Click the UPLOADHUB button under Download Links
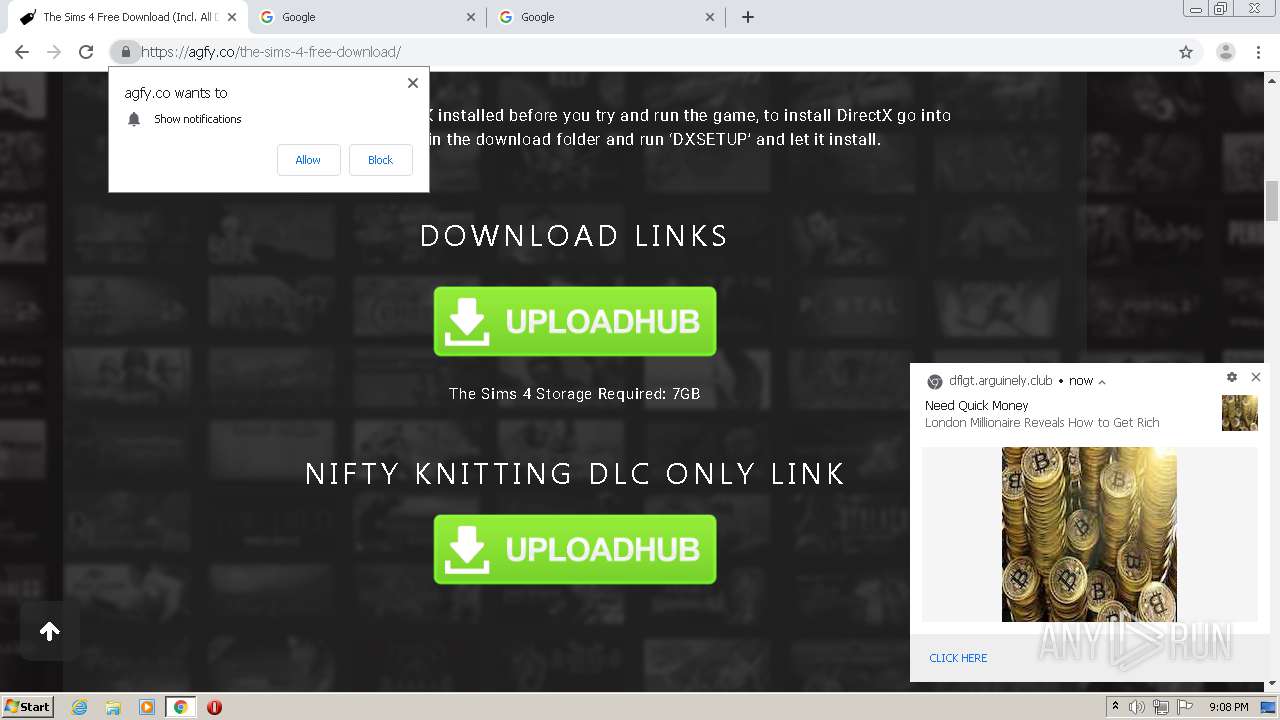 (x=575, y=321)
